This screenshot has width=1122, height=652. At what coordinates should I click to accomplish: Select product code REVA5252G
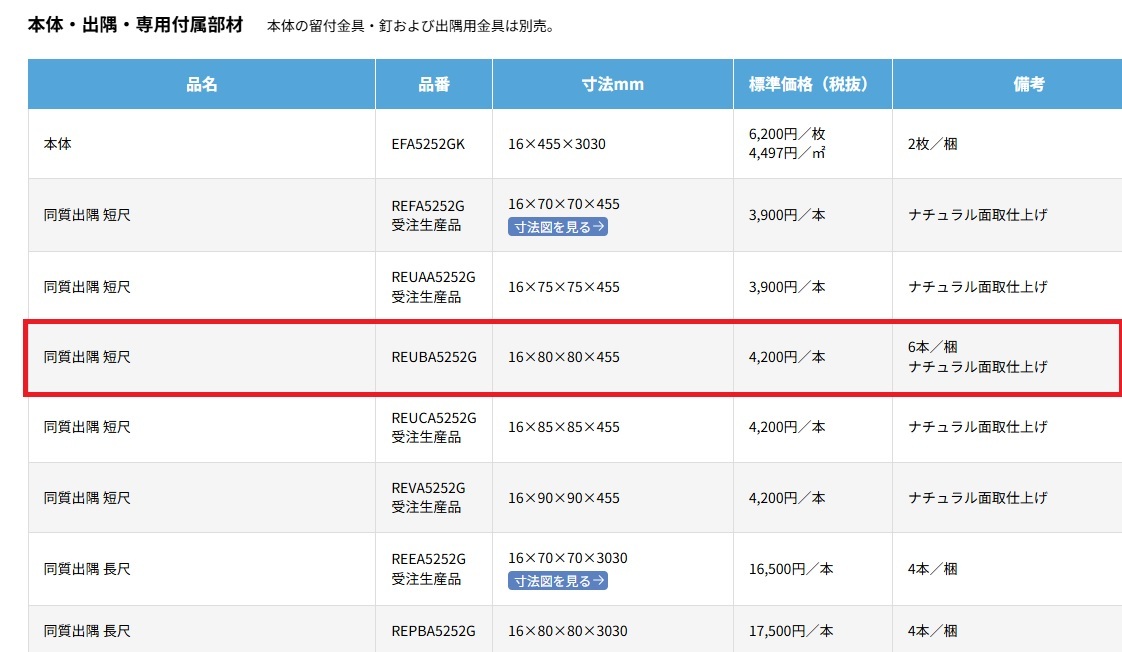(x=428, y=488)
